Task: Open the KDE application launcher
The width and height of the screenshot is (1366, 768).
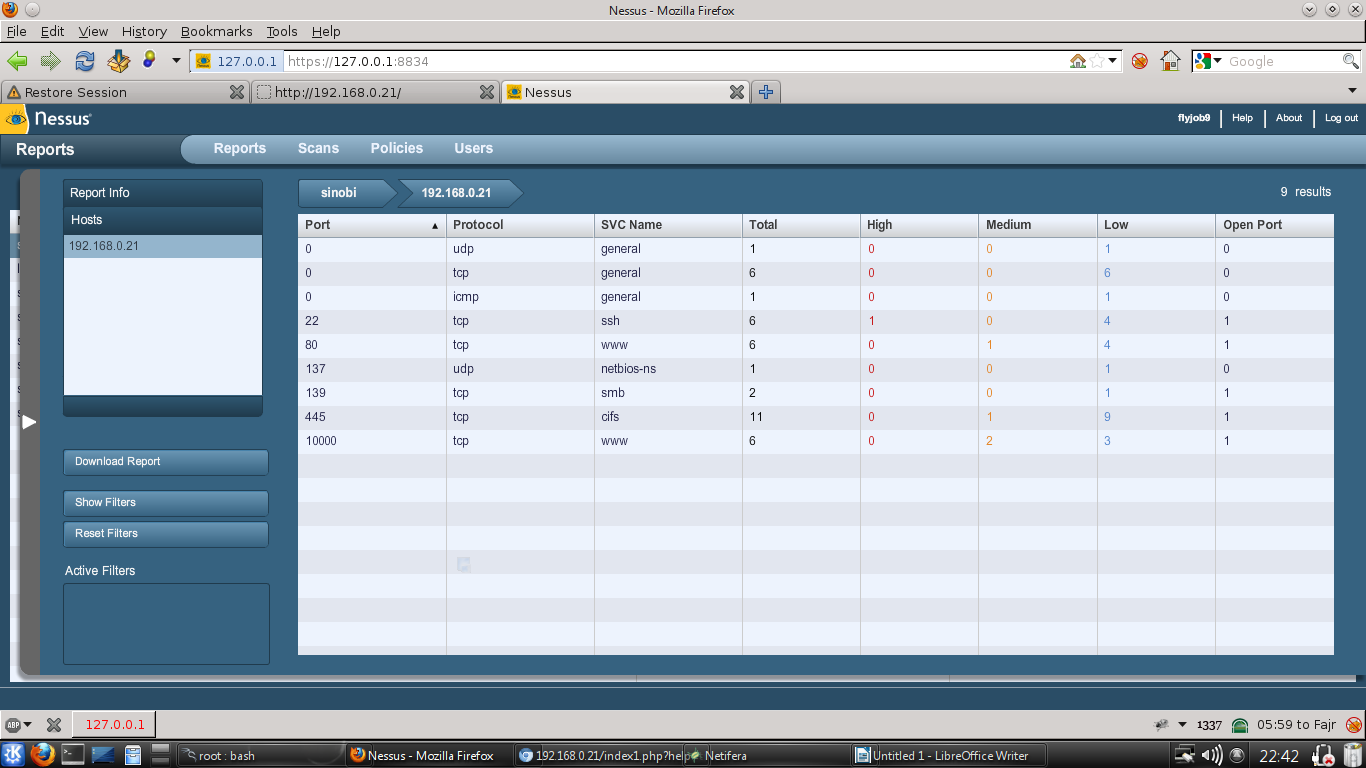Action: (14, 755)
